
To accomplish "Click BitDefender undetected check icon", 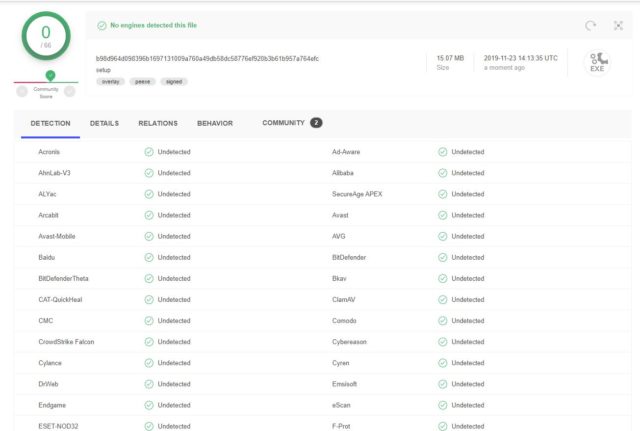I will click(x=443, y=258).
